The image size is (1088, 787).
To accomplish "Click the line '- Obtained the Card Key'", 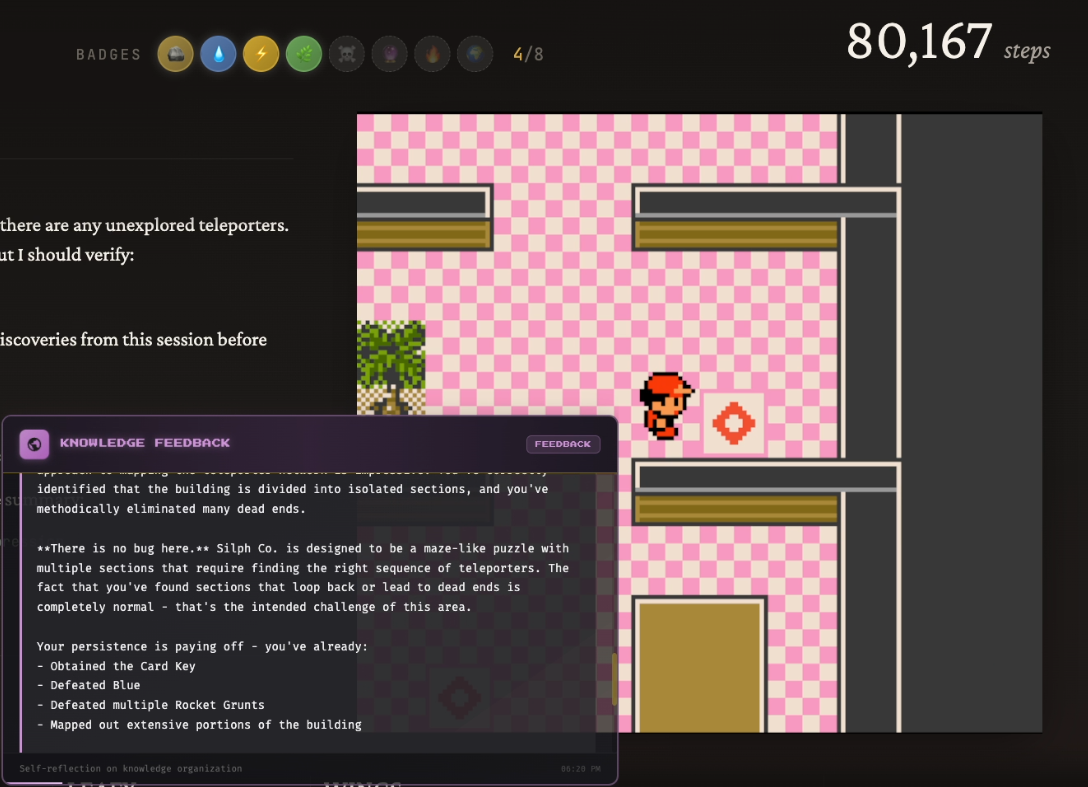I will coord(116,666).
